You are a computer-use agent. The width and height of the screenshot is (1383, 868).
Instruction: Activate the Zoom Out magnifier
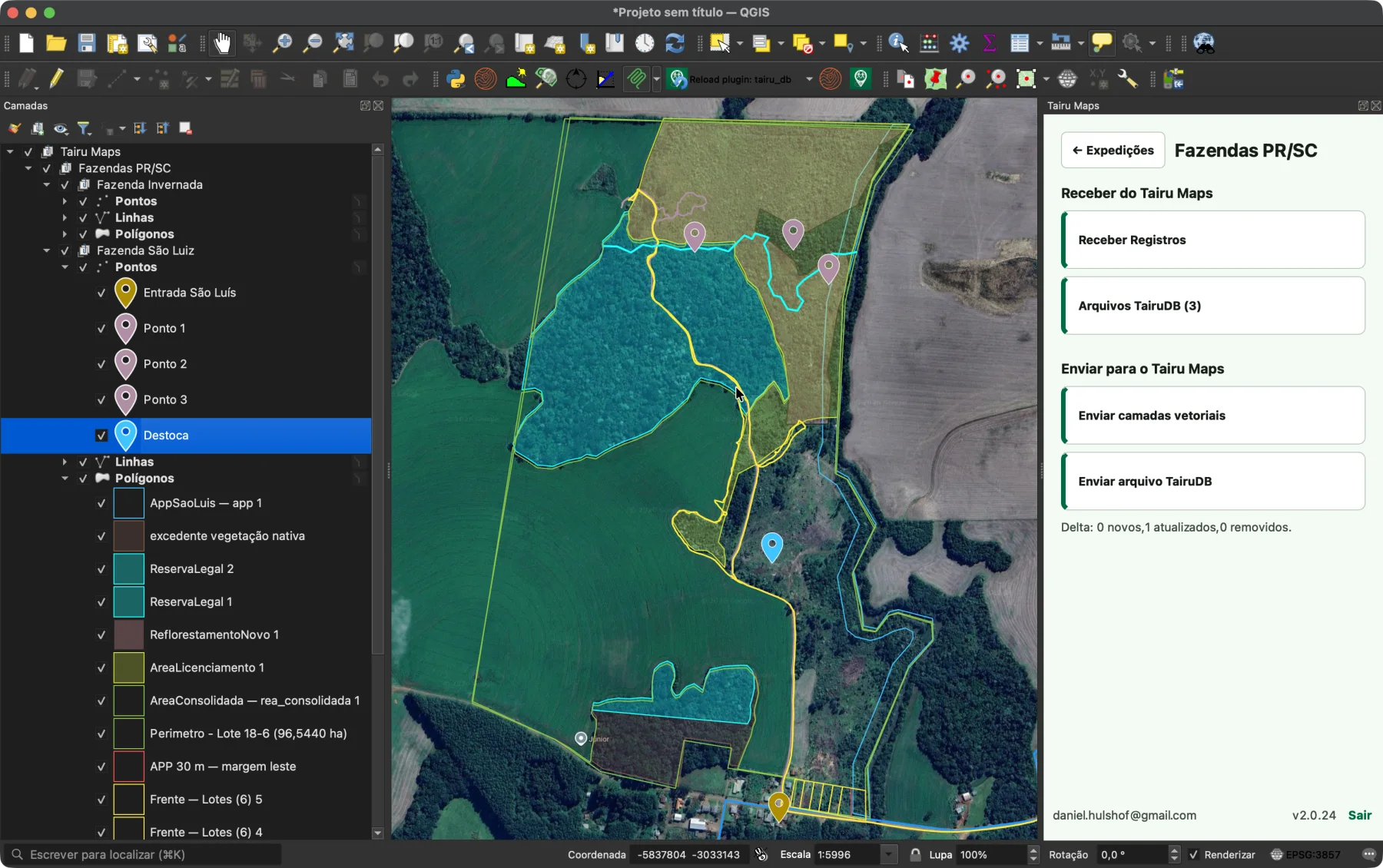pyautogui.click(x=313, y=43)
